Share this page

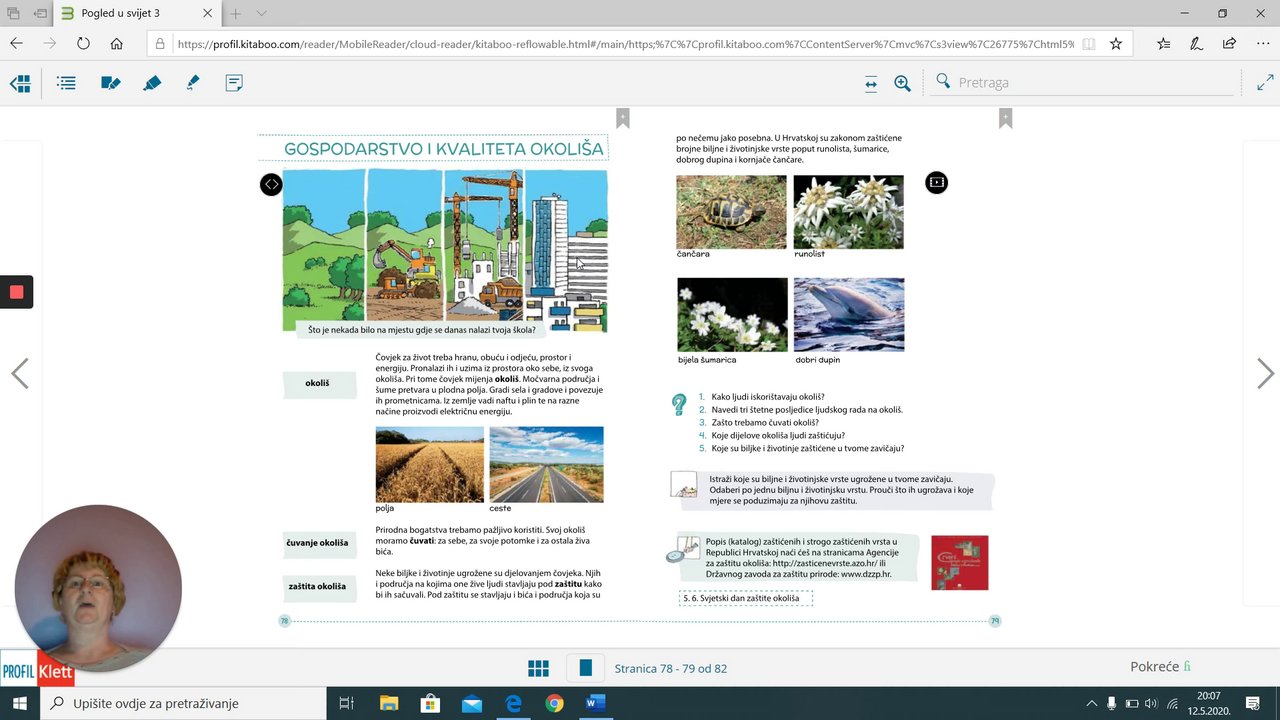[x=1229, y=44]
